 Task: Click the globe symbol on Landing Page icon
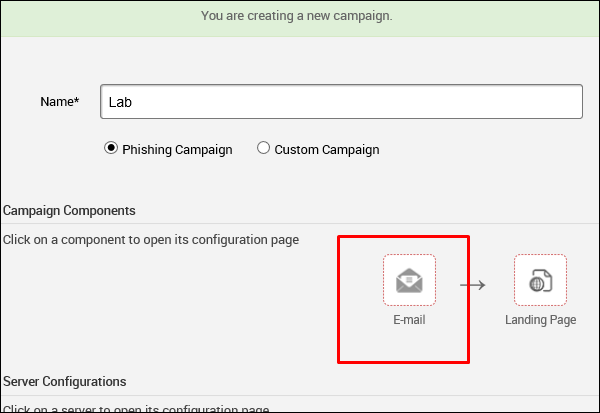[x=537, y=284]
